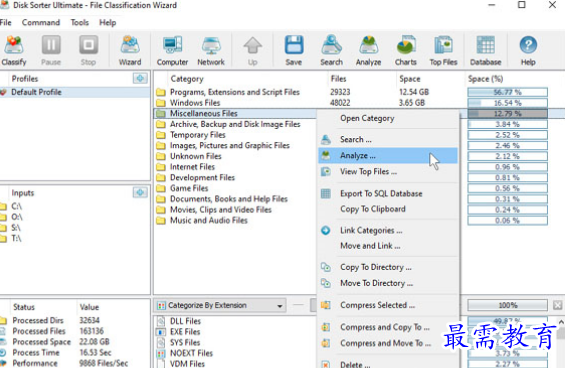Choose Copy To Clipboard
This screenshot has height=368, width=565.
[388, 209]
